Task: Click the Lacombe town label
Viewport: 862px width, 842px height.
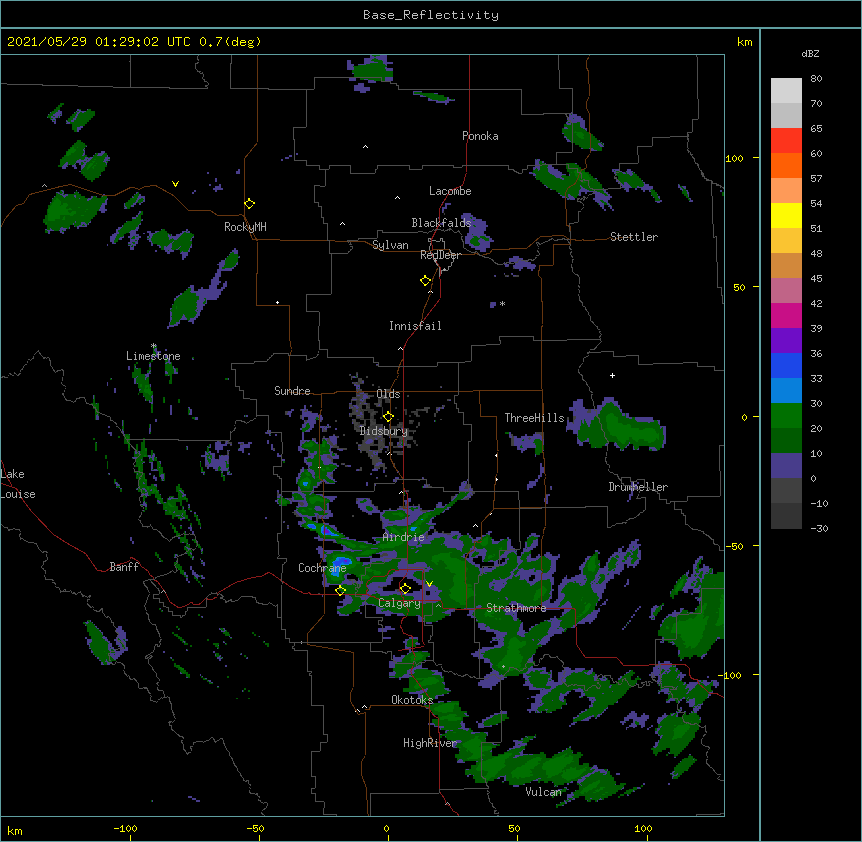Action: (450, 191)
